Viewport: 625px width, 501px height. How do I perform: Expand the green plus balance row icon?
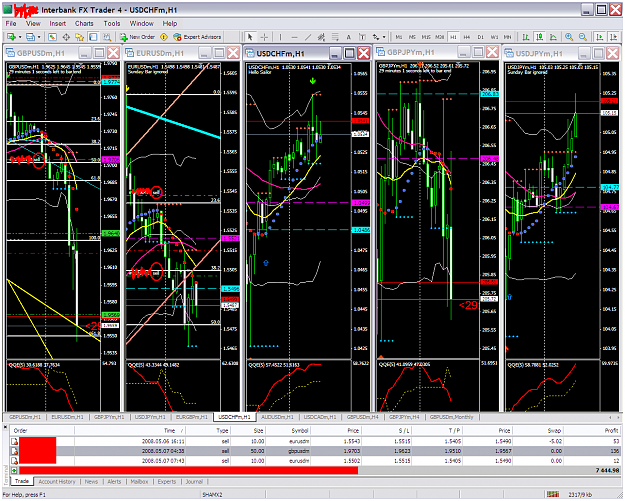click(x=14, y=470)
